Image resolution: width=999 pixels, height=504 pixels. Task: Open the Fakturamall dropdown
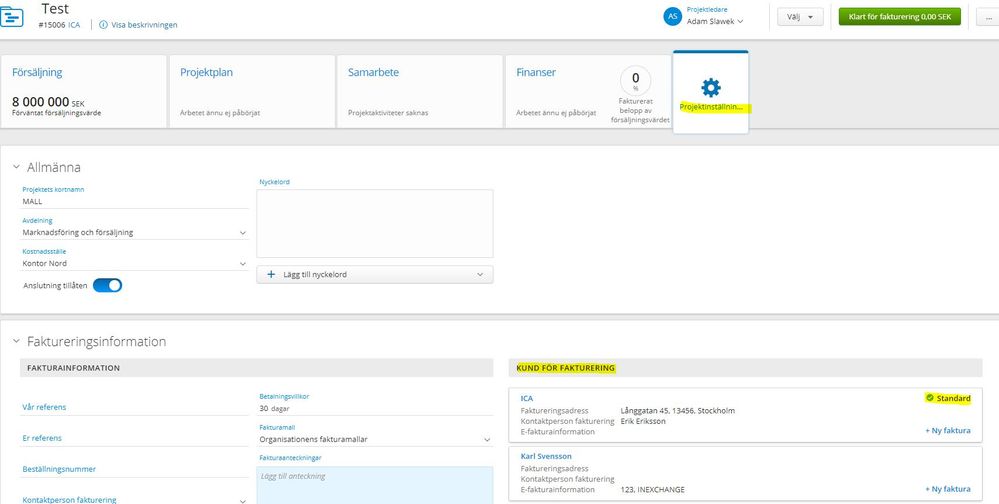point(375,439)
